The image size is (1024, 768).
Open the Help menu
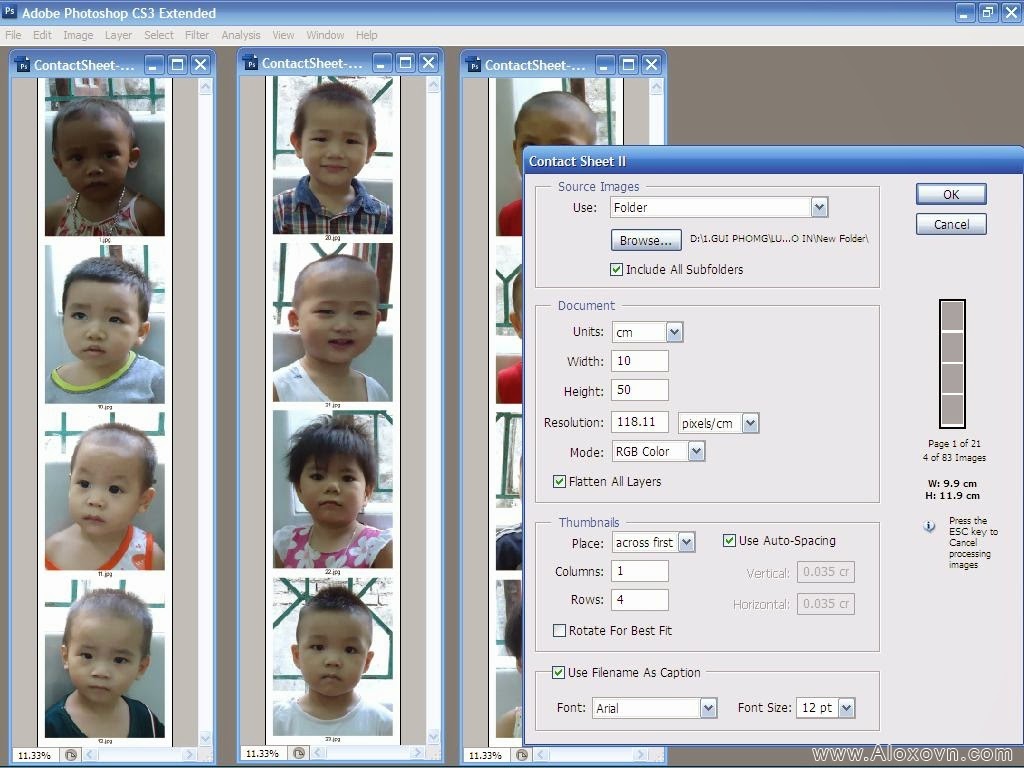point(366,35)
